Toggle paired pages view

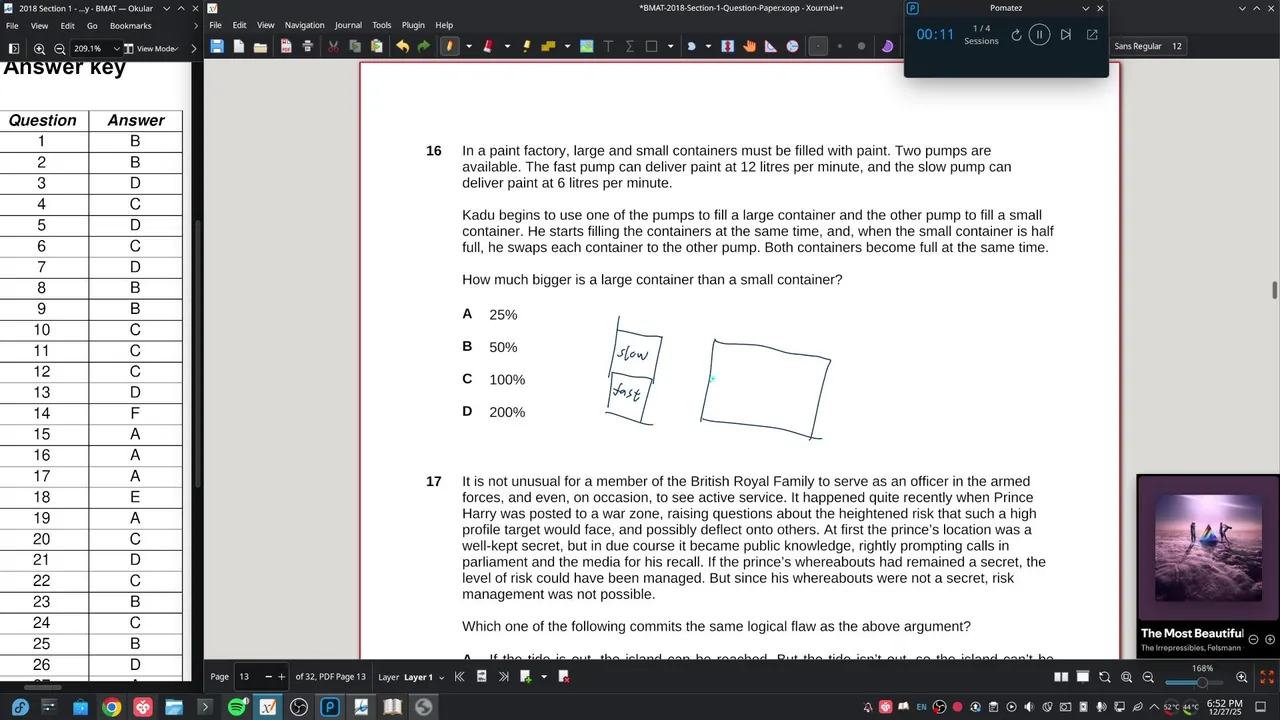coord(1061,677)
